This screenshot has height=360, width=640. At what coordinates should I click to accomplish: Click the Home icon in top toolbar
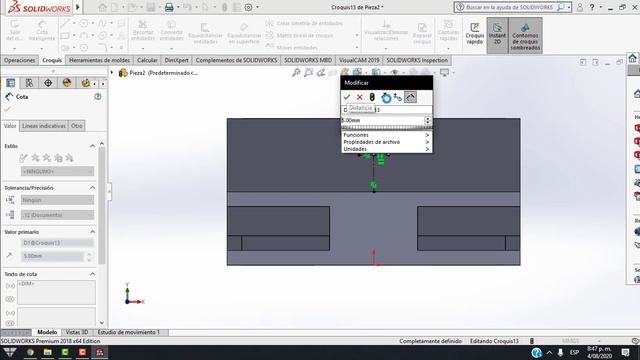pos(102,7)
